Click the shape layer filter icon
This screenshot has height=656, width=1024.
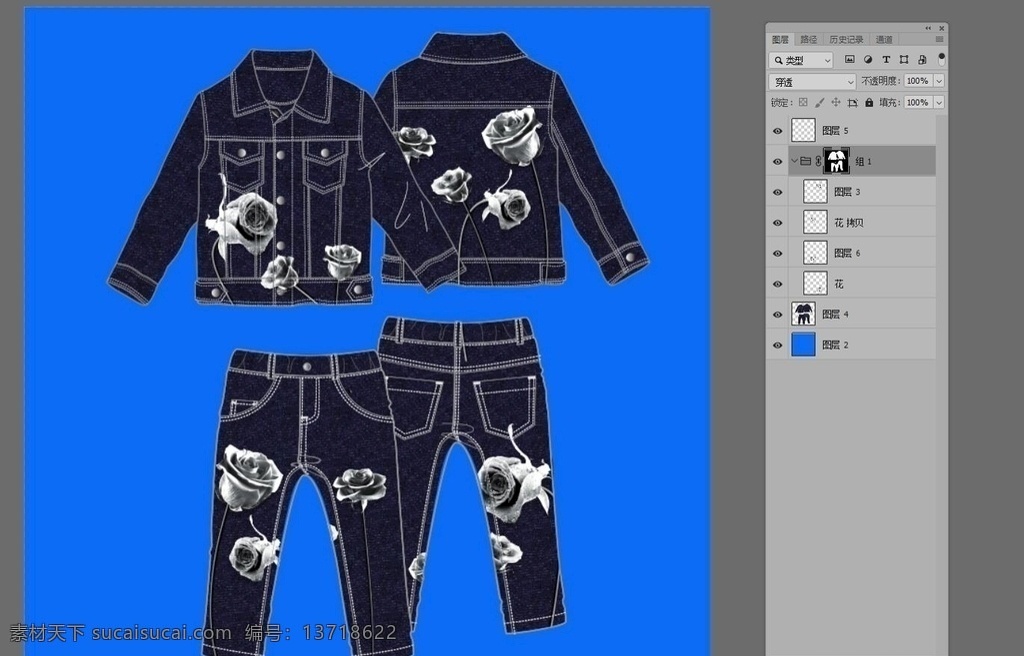pyautogui.click(x=904, y=59)
